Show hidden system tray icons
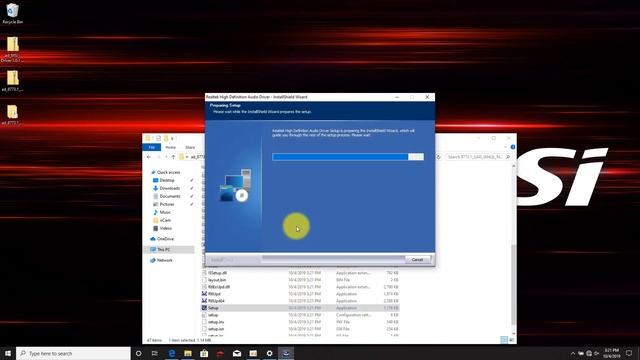 pyautogui.click(x=573, y=353)
